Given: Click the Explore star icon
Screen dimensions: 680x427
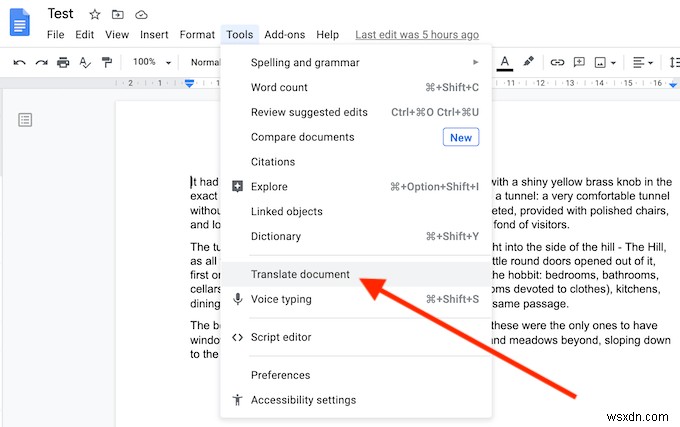Looking at the screenshot, I should click(237, 186).
